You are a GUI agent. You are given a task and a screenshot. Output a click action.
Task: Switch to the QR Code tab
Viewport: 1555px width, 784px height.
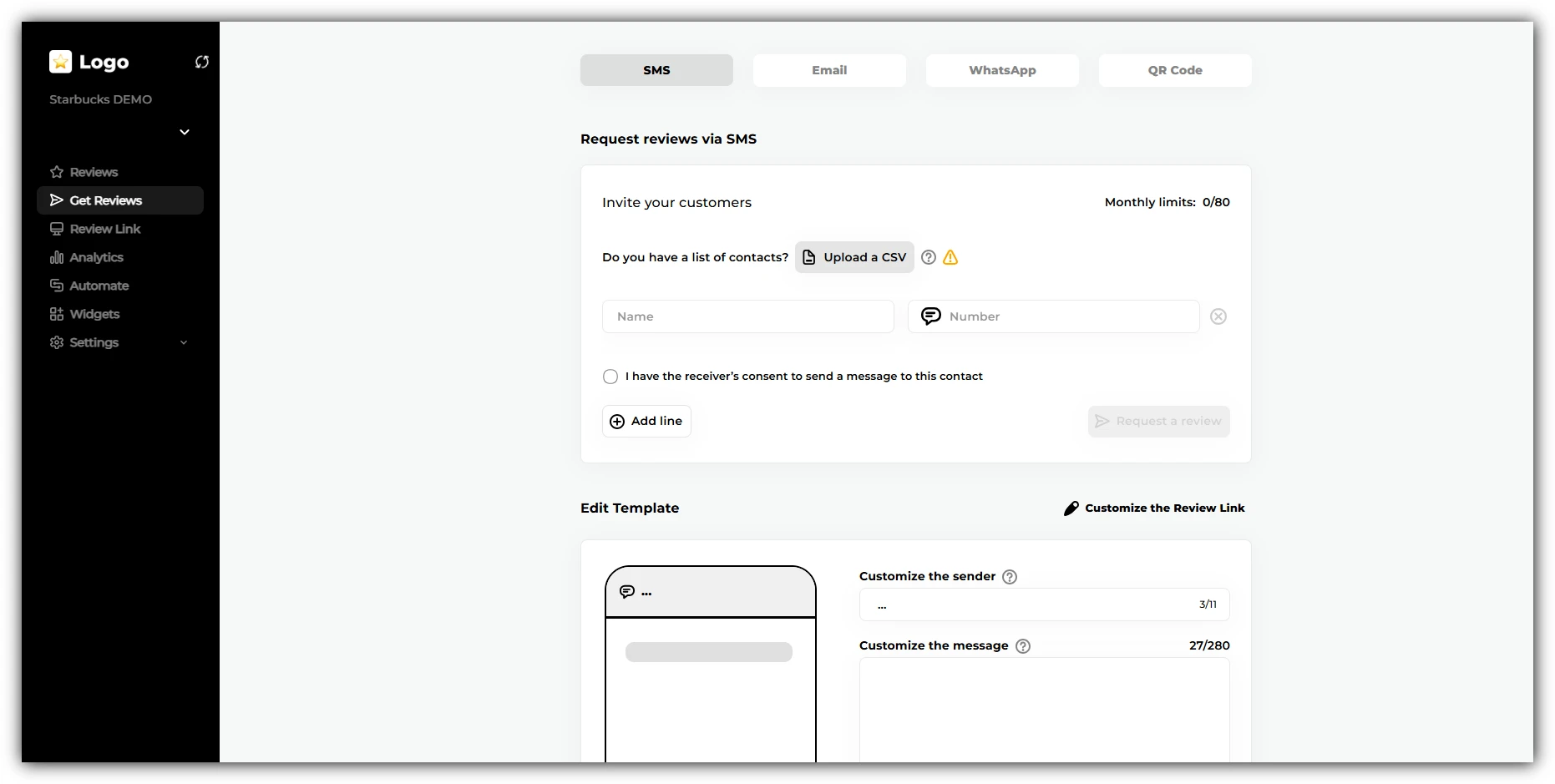coord(1175,70)
